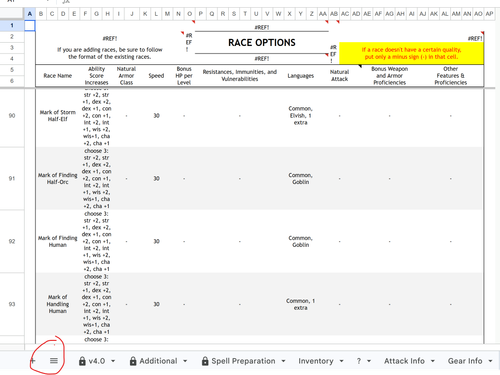Screen dimensions: 500x375
Task: Select the Mark of Finding Half-Orc cell
Action: coord(58,178)
